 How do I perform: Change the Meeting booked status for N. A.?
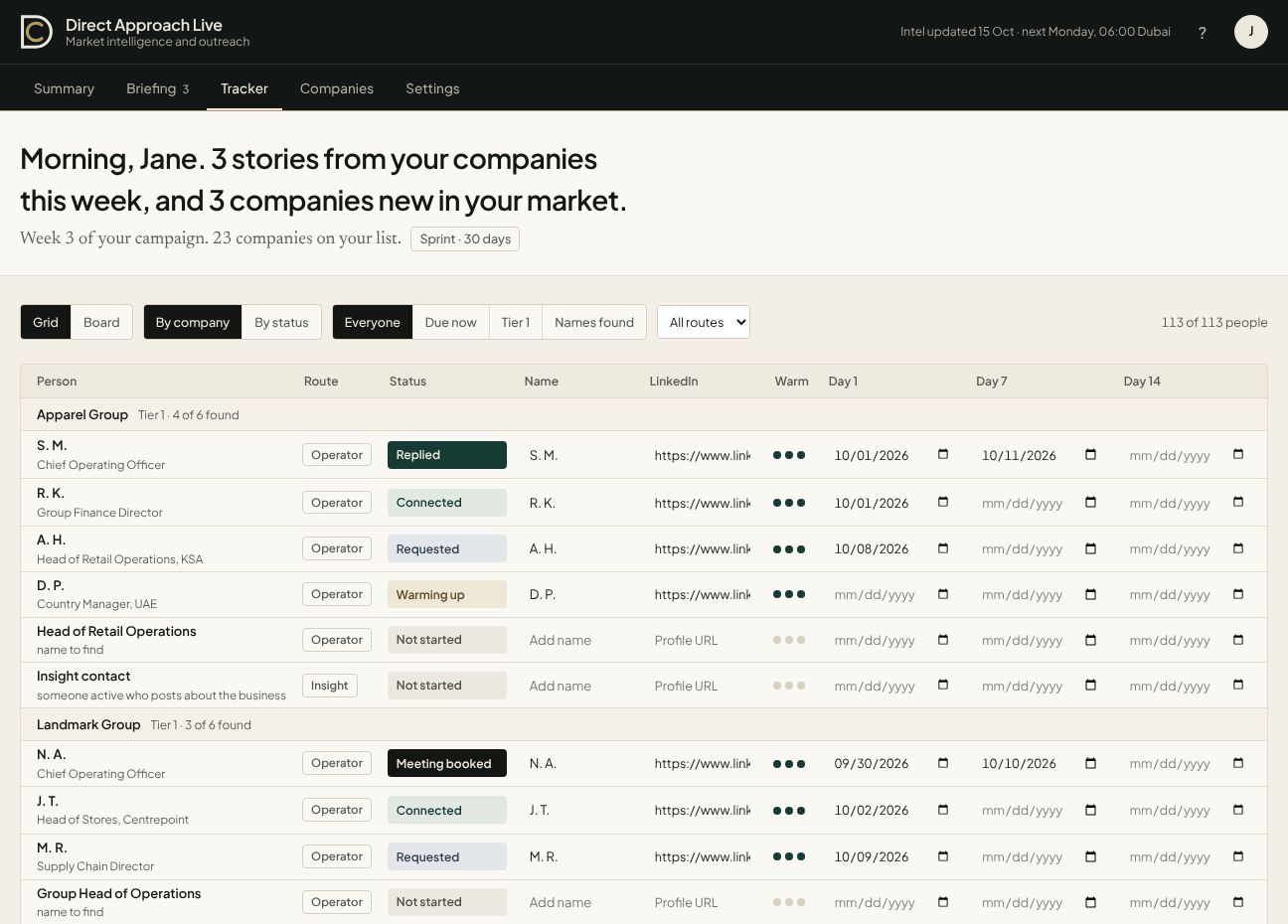click(x=447, y=763)
